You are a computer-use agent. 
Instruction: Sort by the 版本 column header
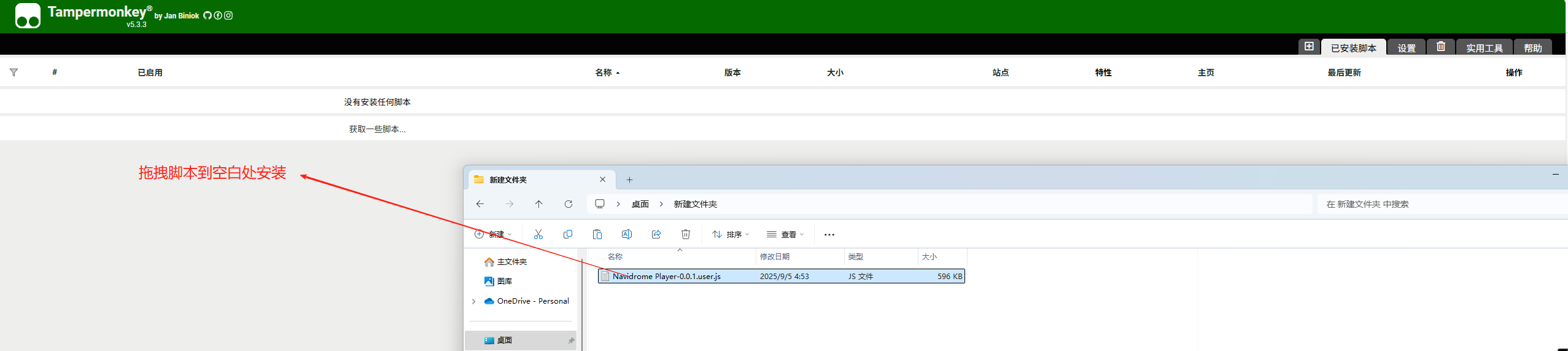click(x=732, y=73)
